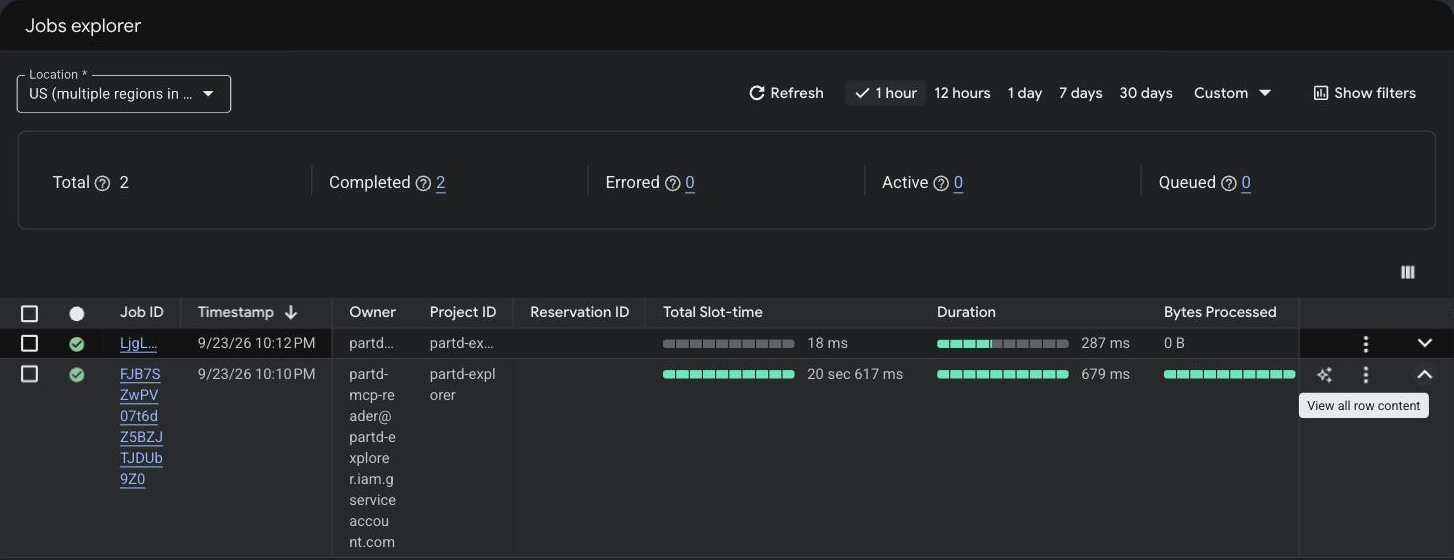Click the Show filters icon
This screenshot has height=560, width=1454.
coord(1321,93)
